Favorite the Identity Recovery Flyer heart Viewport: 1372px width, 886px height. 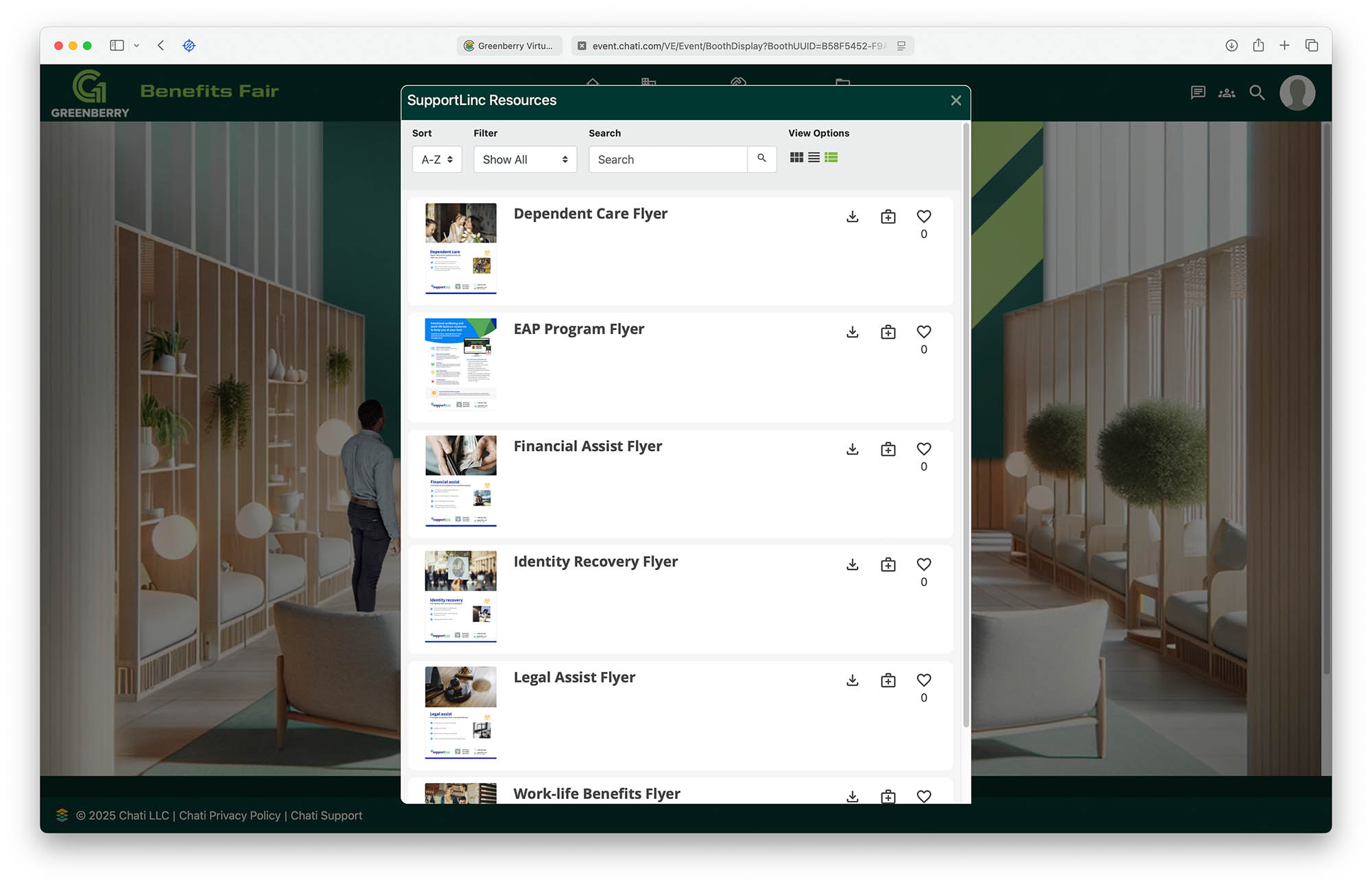pos(923,564)
